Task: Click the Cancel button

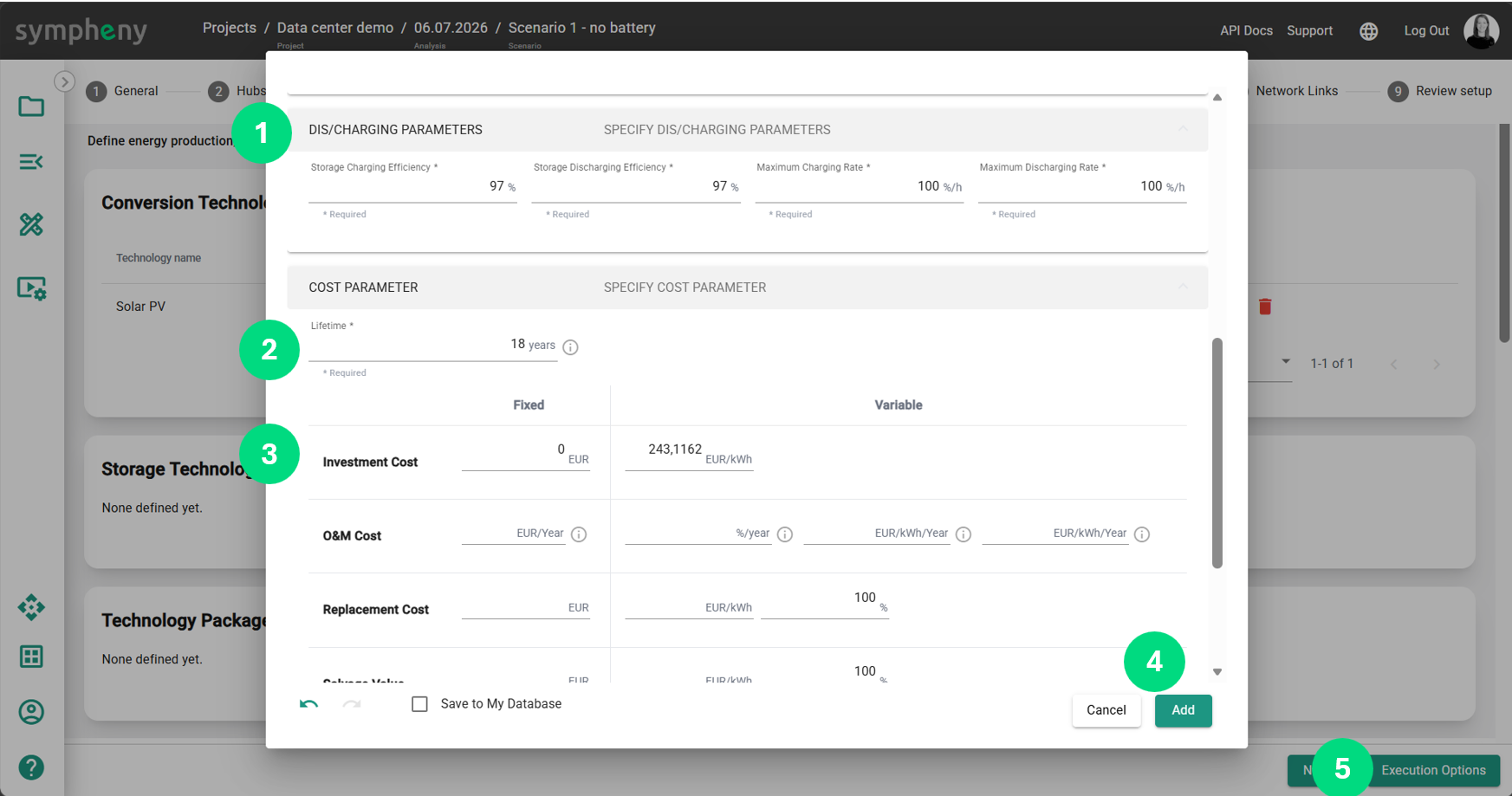Action: point(1106,710)
